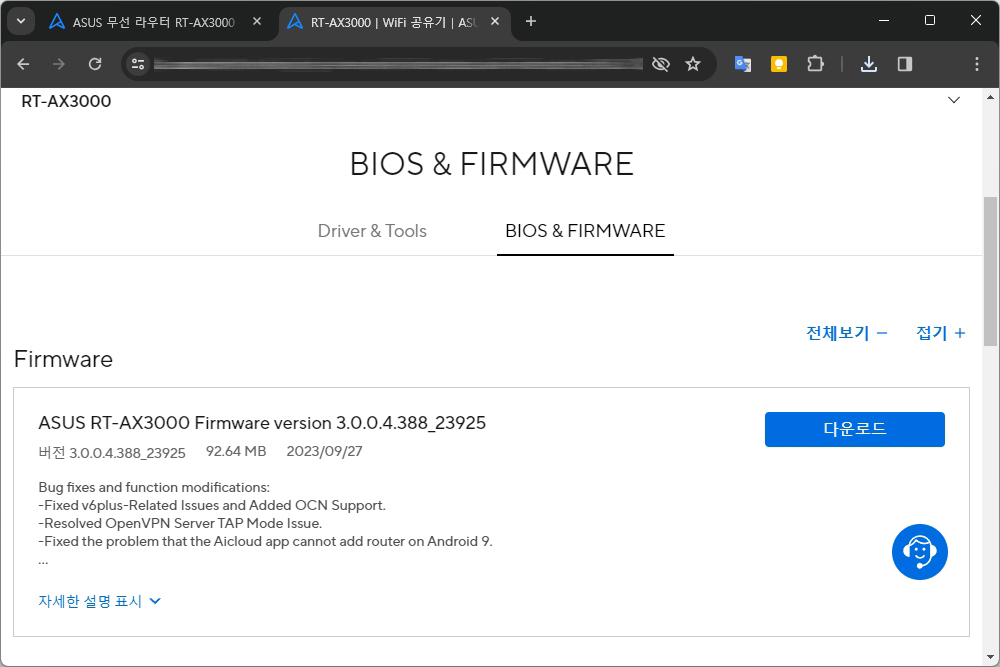Viewport: 1000px width, 667px height.
Task: Open the support chat agent icon
Action: tap(920, 552)
